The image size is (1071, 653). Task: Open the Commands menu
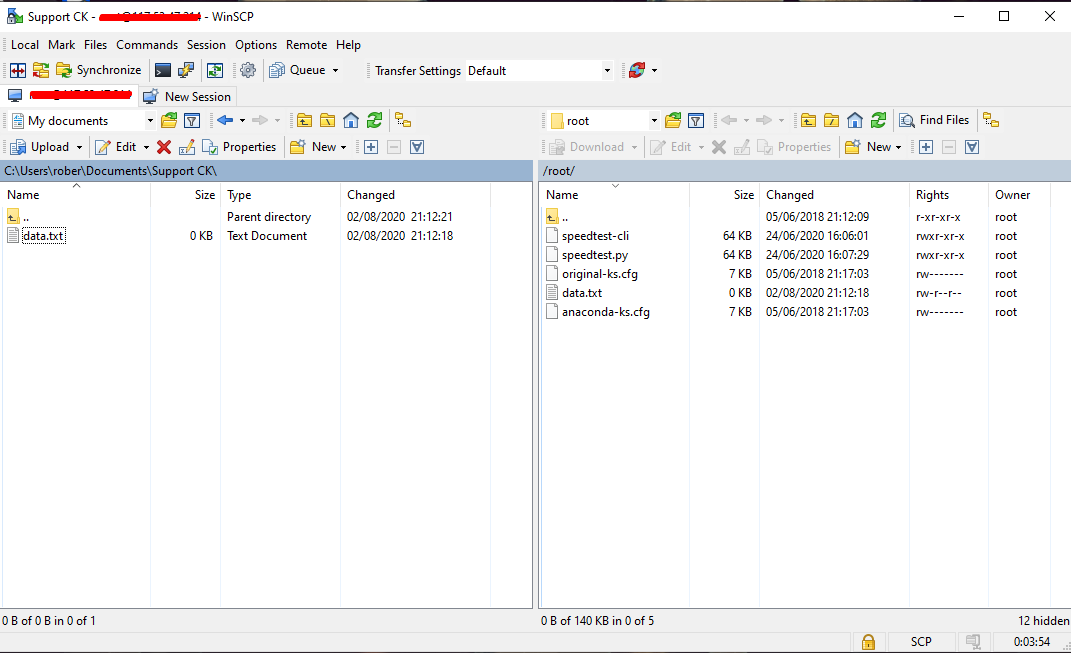coord(147,45)
